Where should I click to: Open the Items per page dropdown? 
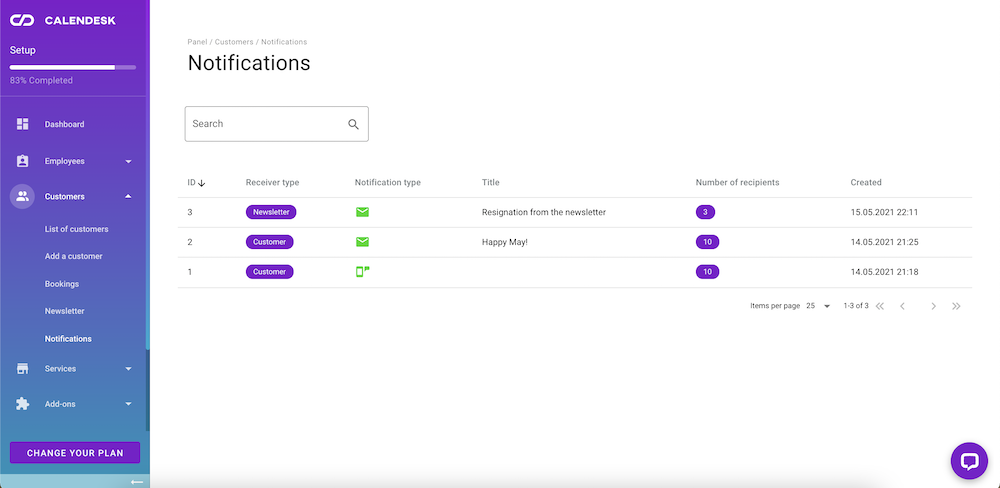tap(818, 306)
